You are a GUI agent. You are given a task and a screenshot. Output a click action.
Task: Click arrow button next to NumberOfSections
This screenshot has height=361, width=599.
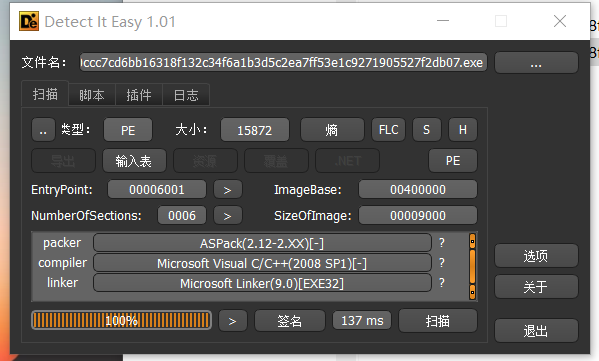pos(228,215)
